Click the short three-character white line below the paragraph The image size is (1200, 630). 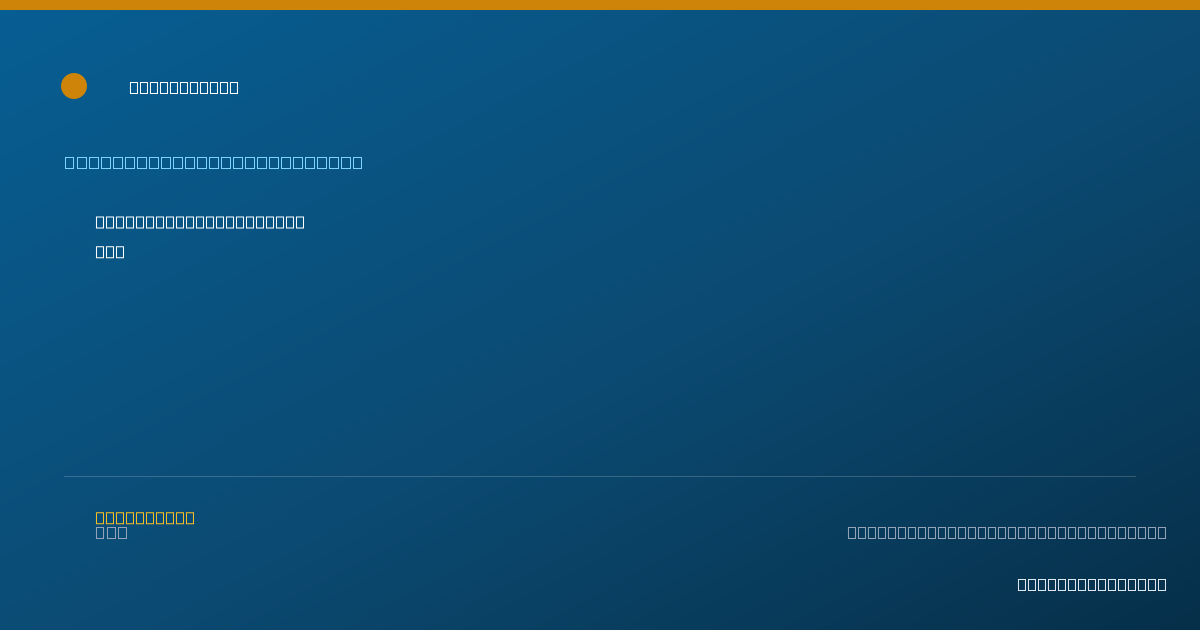point(110,252)
